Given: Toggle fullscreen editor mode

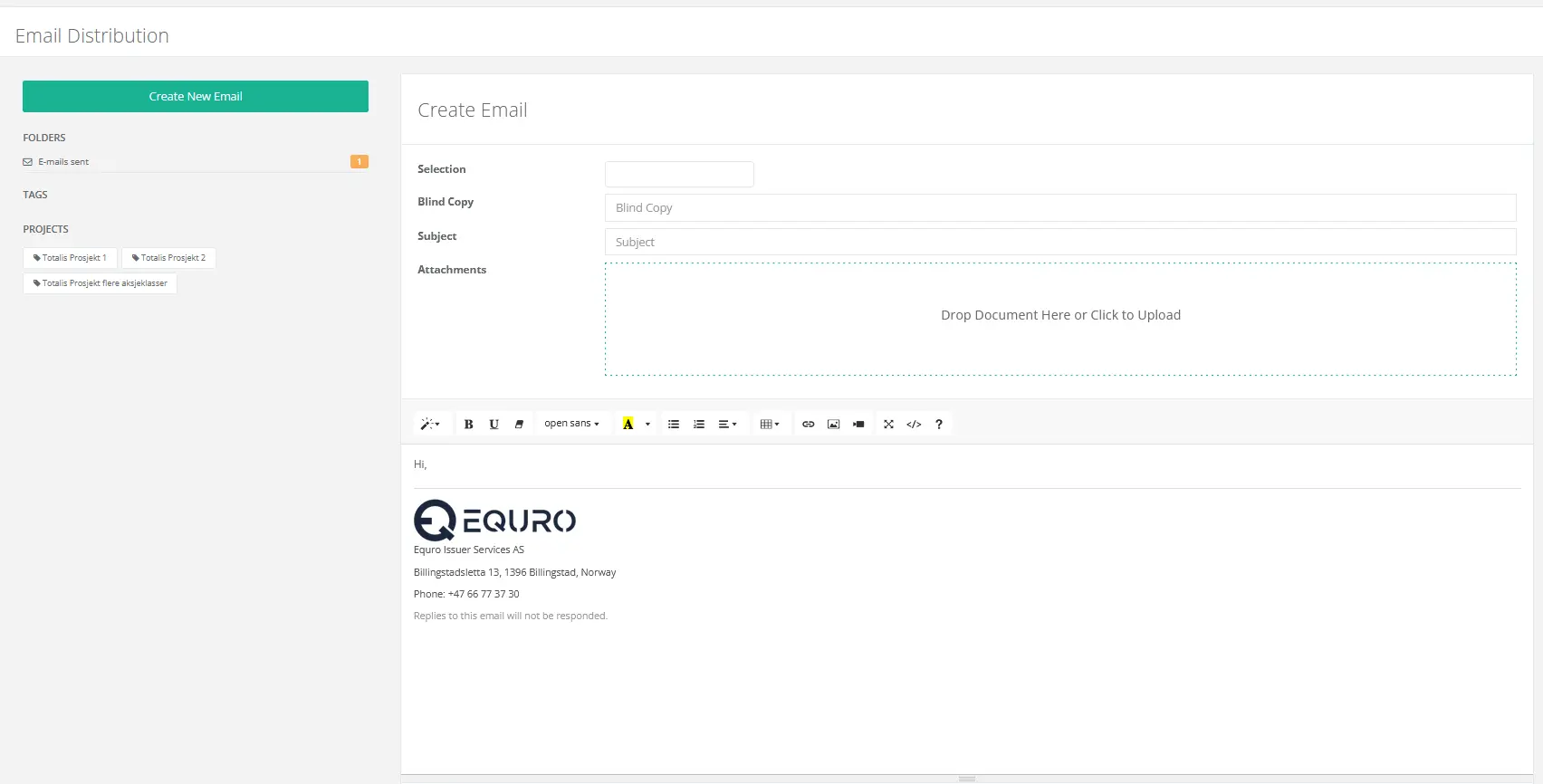Looking at the screenshot, I should (x=888, y=424).
